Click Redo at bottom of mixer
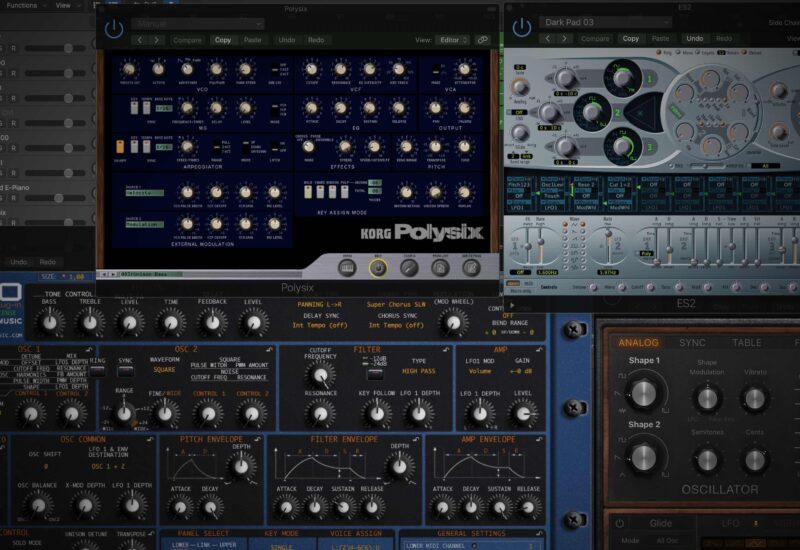800x550 pixels. [x=47, y=262]
